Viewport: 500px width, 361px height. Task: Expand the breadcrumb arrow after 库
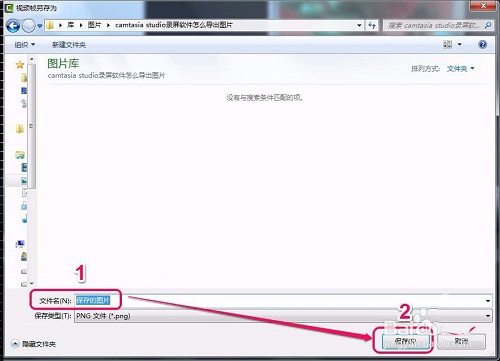(81, 25)
